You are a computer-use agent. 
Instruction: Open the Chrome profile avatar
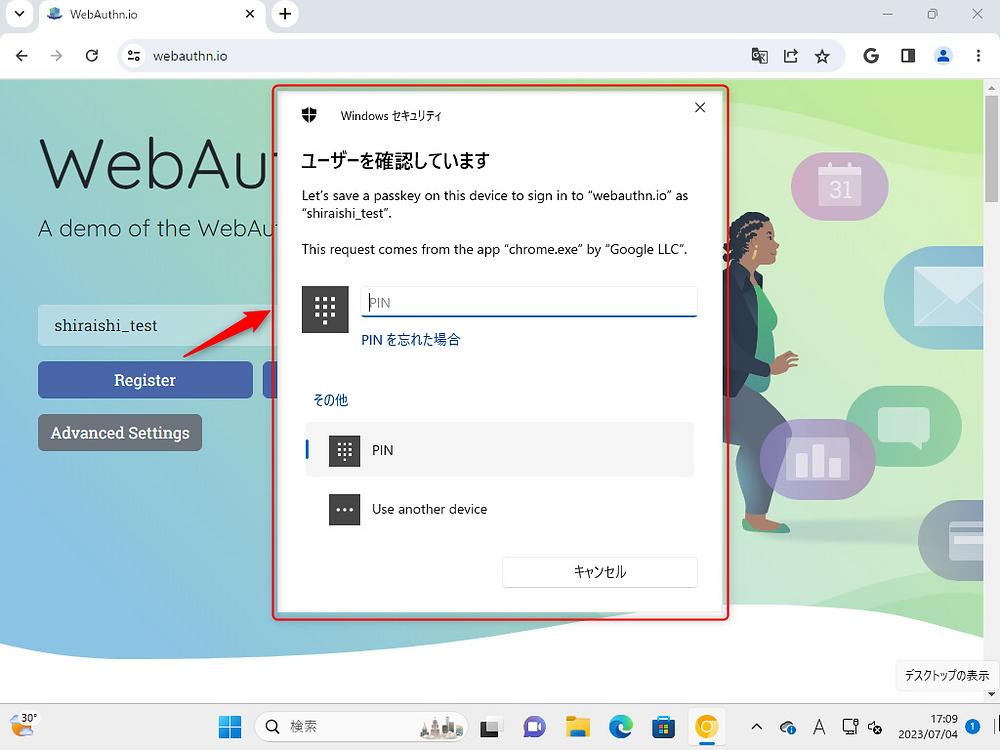tap(943, 56)
